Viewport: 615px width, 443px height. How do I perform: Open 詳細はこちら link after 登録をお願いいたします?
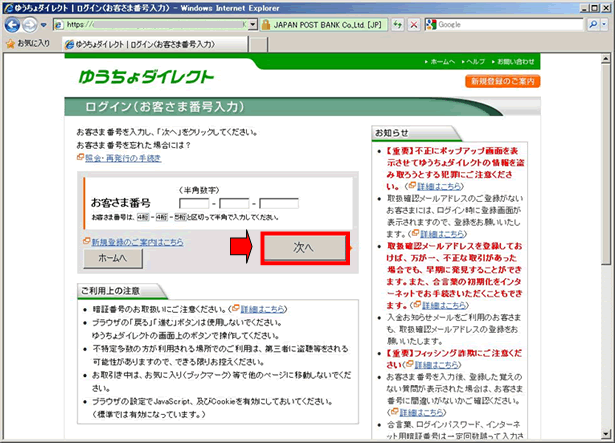442,234
